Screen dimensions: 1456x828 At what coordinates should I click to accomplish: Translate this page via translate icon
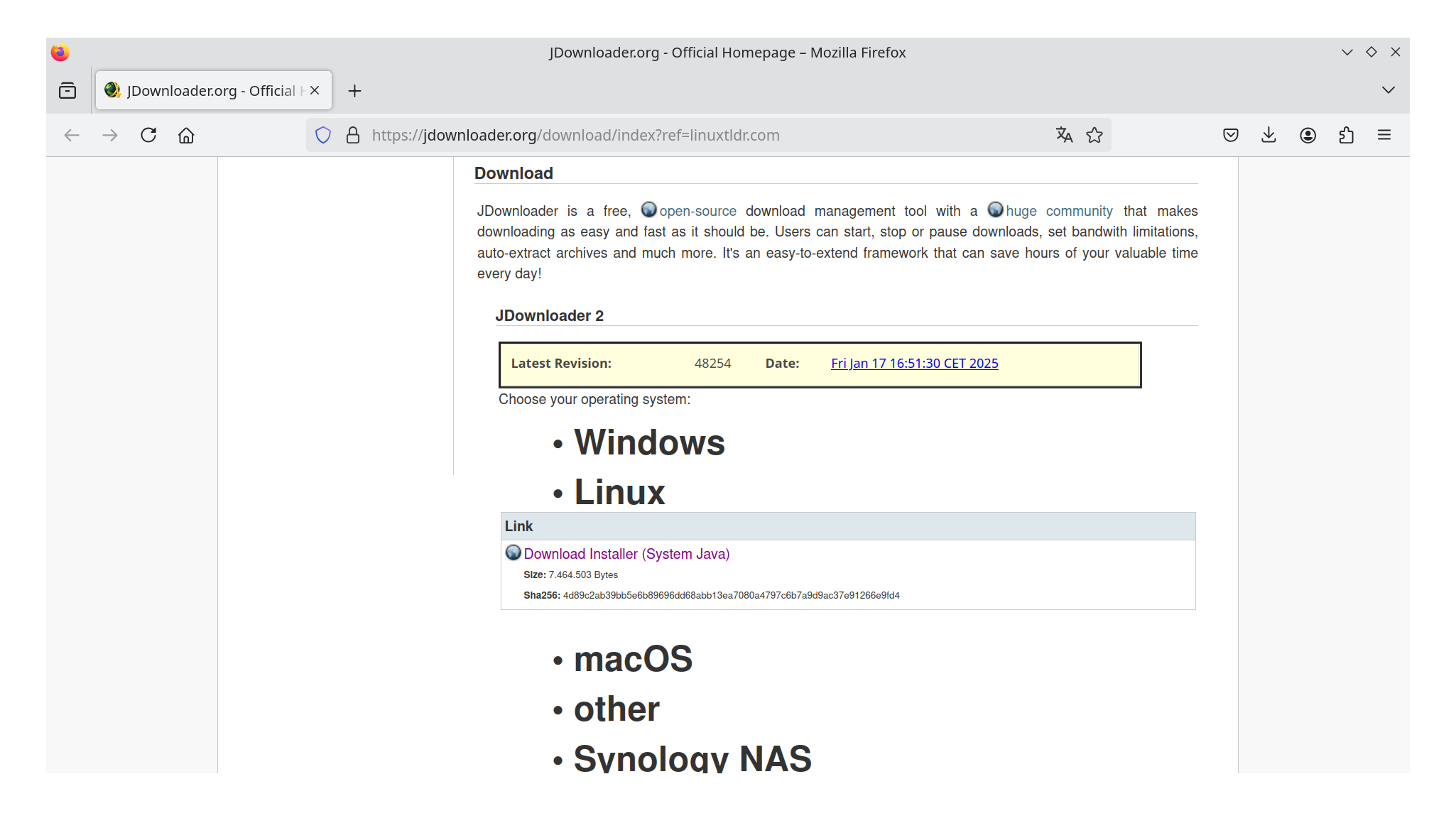pos(1064,135)
